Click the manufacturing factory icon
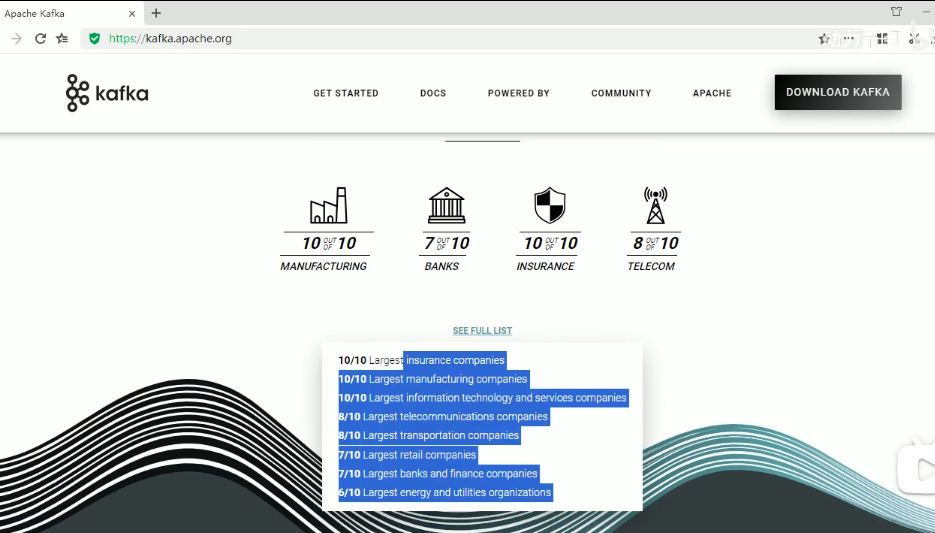The image size is (935, 533). 329,206
